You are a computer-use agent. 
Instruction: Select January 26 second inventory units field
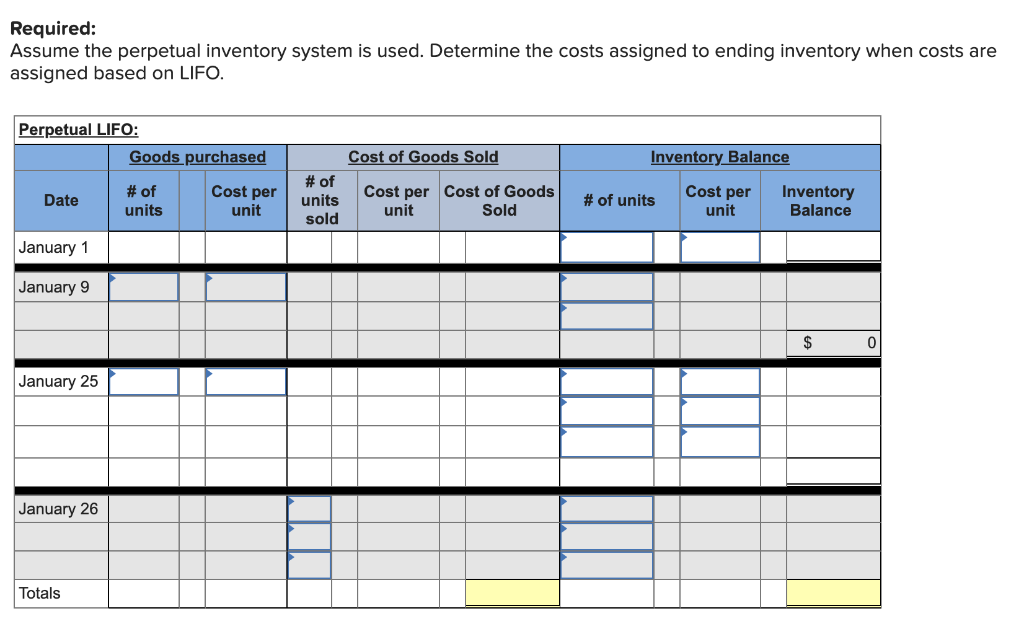pos(607,537)
